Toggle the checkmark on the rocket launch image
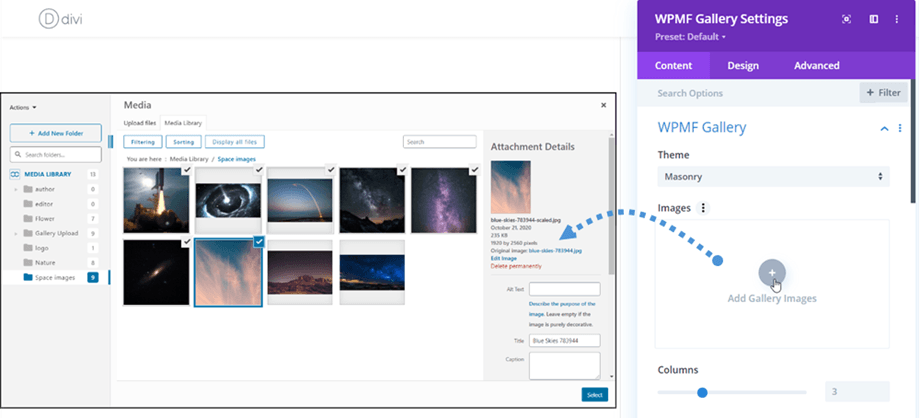The image size is (920, 418). (x=187, y=171)
